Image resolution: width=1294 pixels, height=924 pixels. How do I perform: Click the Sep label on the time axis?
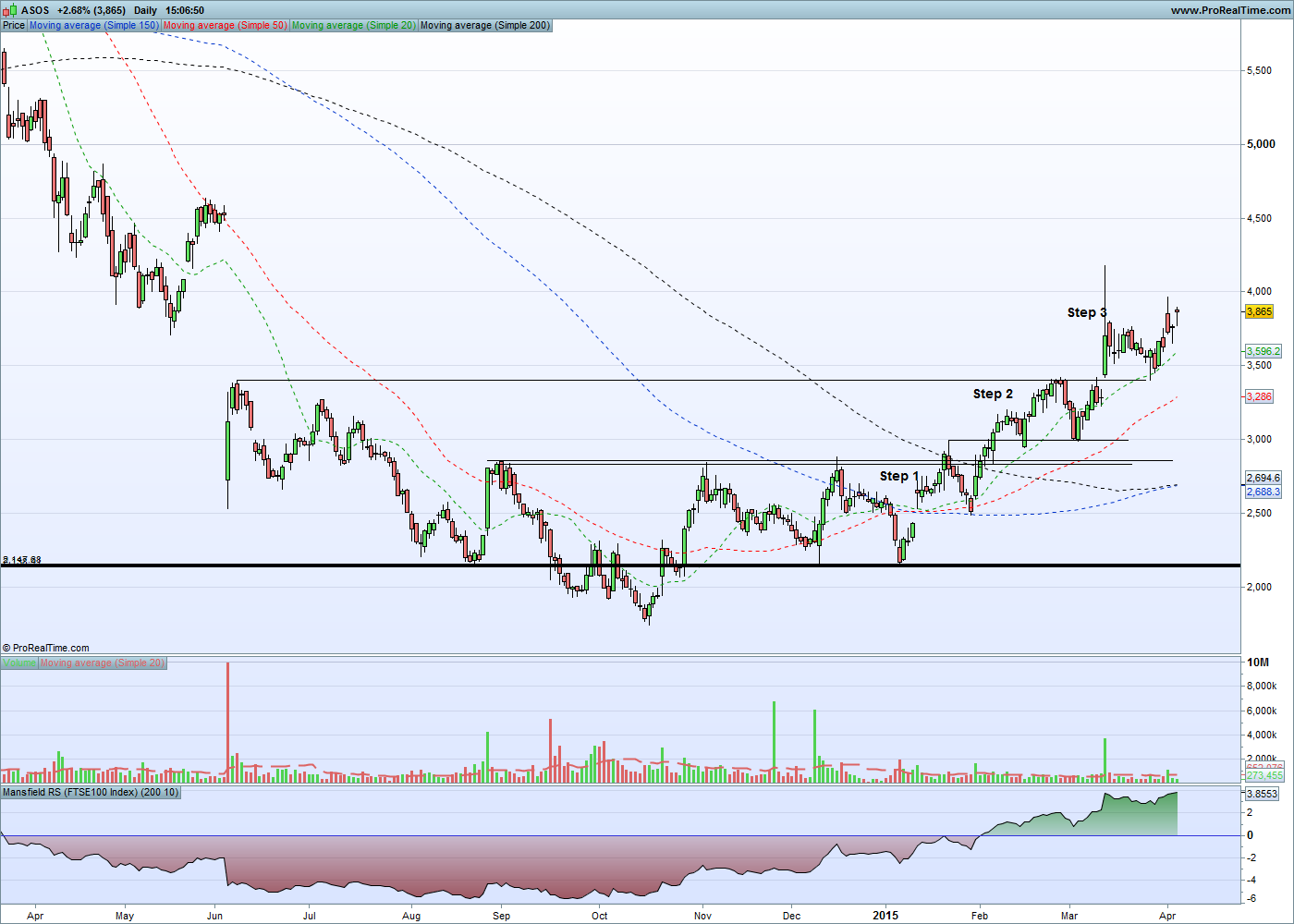pyautogui.click(x=501, y=917)
